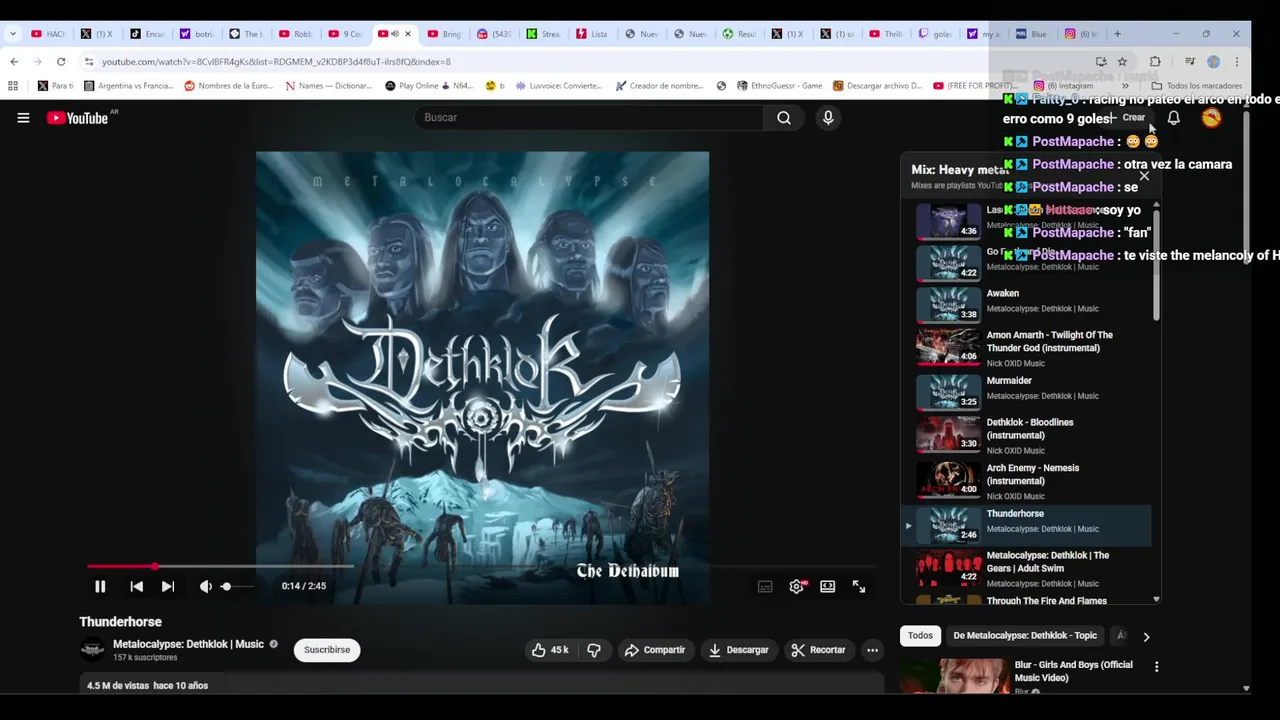Toggle subtitles in the player
This screenshot has width=1280, height=720.
[x=765, y=587]
